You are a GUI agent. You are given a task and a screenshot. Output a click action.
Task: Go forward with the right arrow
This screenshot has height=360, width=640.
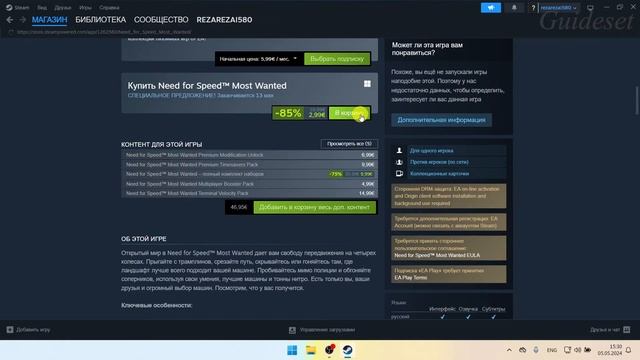[22, 20]
